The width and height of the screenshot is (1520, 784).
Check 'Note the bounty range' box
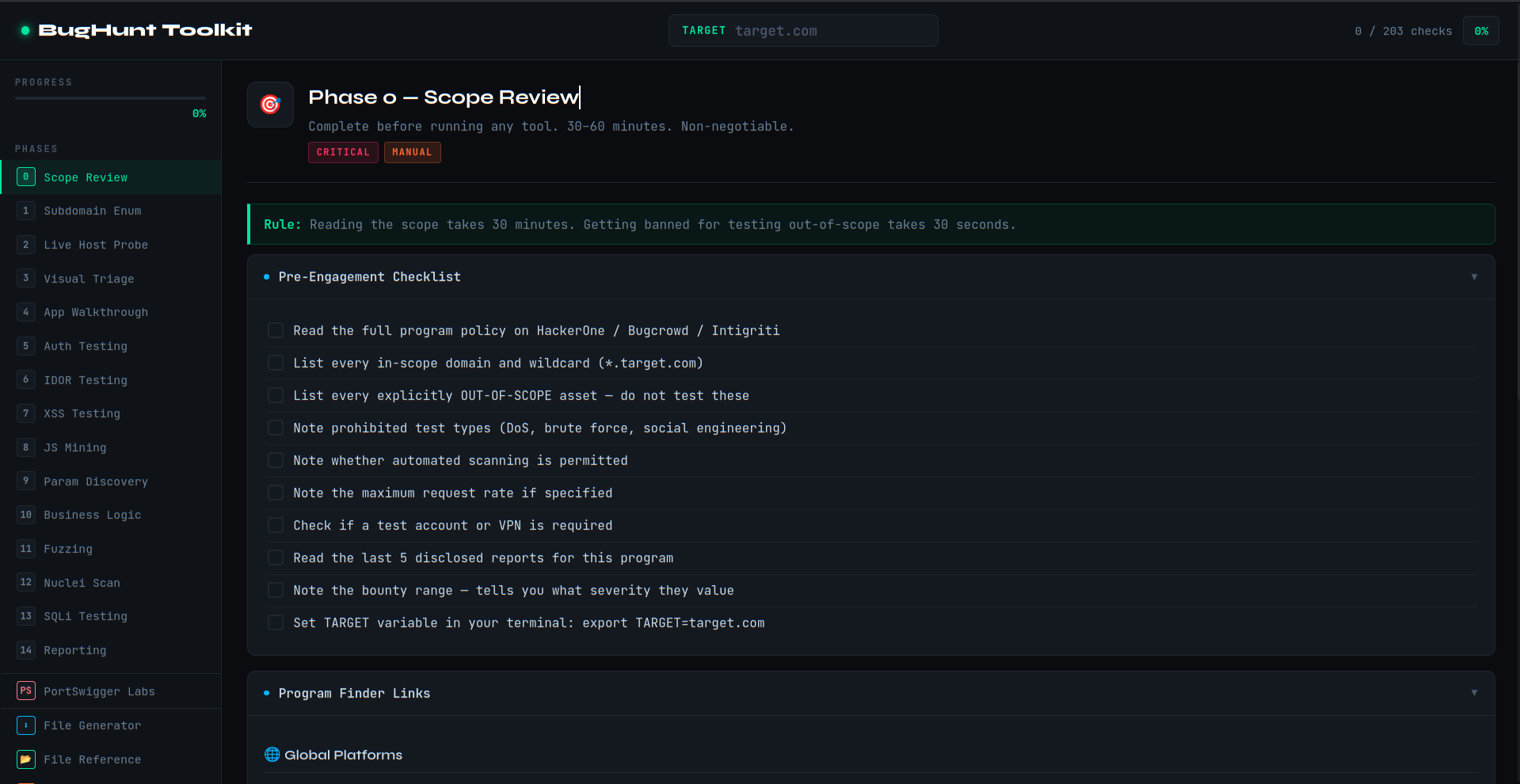coord(276,590)
